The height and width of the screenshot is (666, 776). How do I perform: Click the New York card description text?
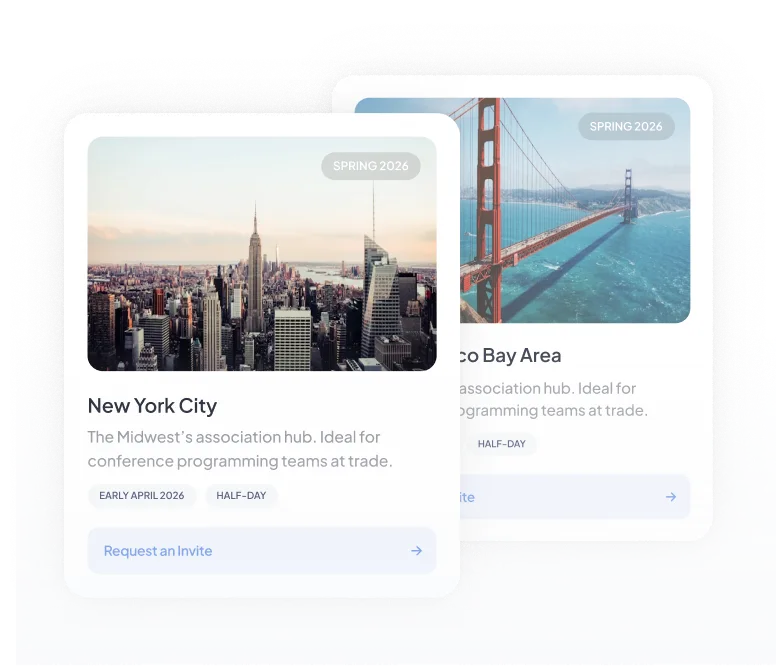click(x=240, y=449)
